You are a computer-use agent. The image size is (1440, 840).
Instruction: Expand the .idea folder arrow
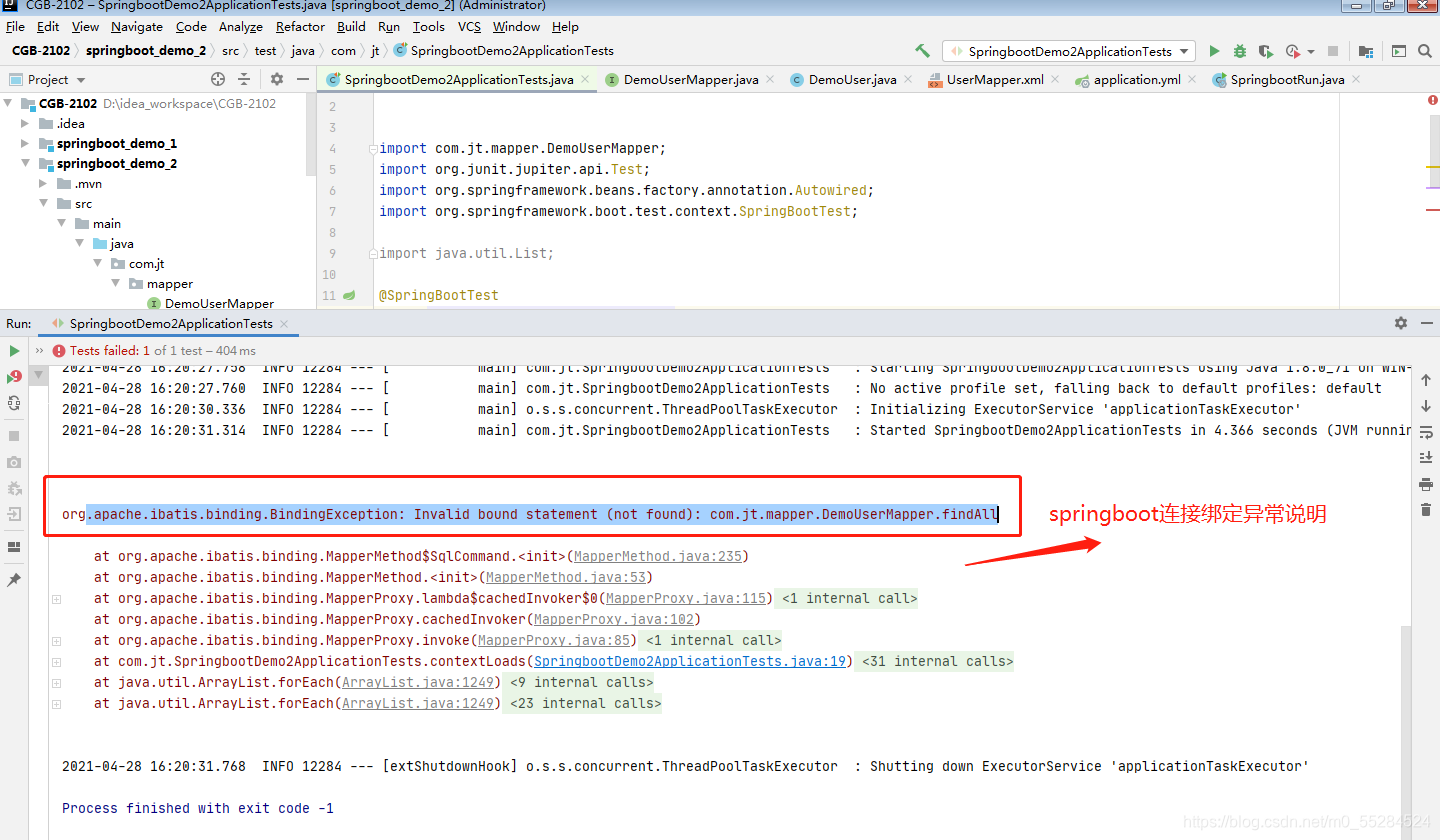pos(26,124)
